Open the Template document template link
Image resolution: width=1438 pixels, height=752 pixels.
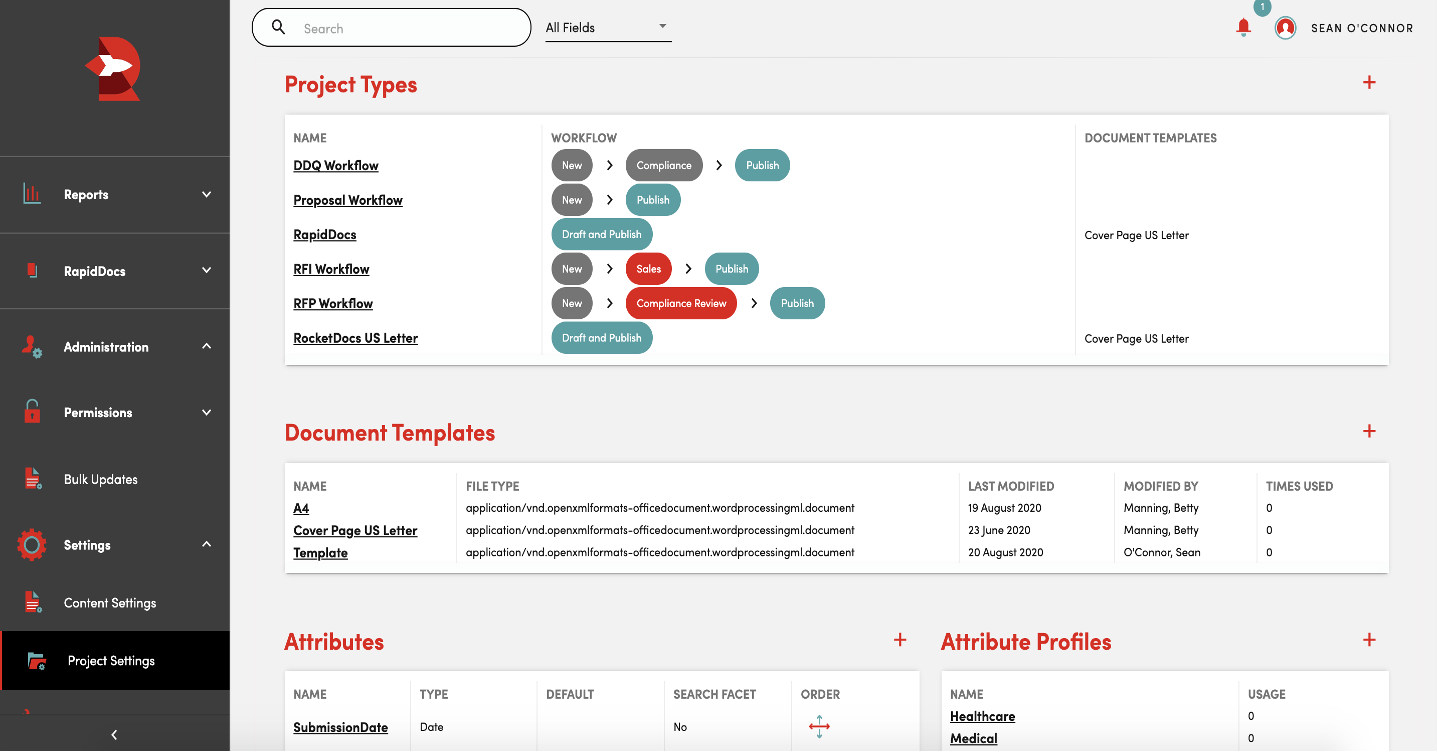click(320, 552)
